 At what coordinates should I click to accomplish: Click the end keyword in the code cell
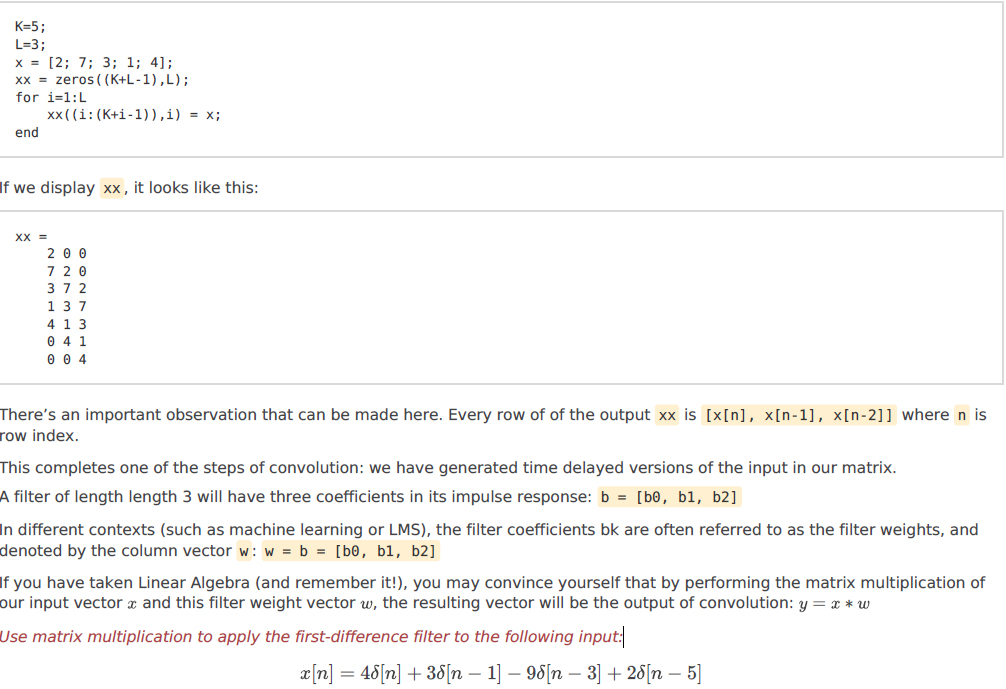pos(25,132)
